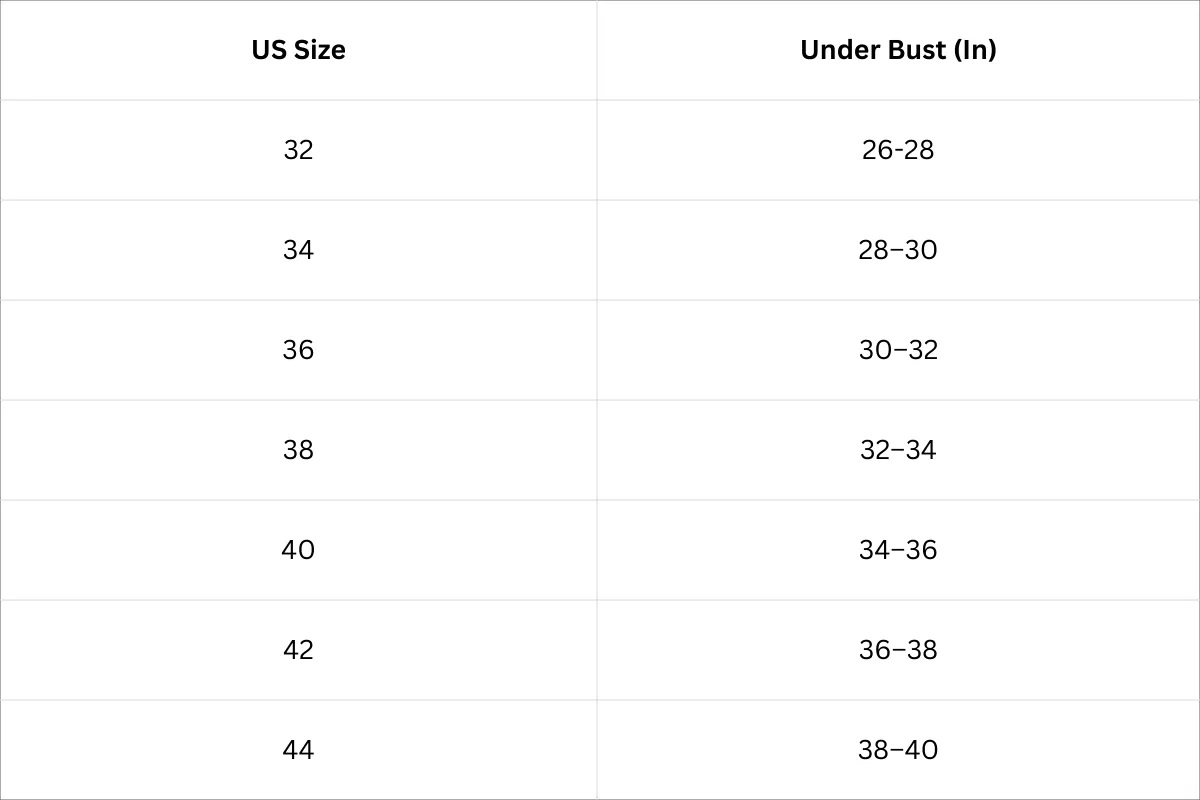
Task: Click the word "US" in the header
Action: (269, 50)
